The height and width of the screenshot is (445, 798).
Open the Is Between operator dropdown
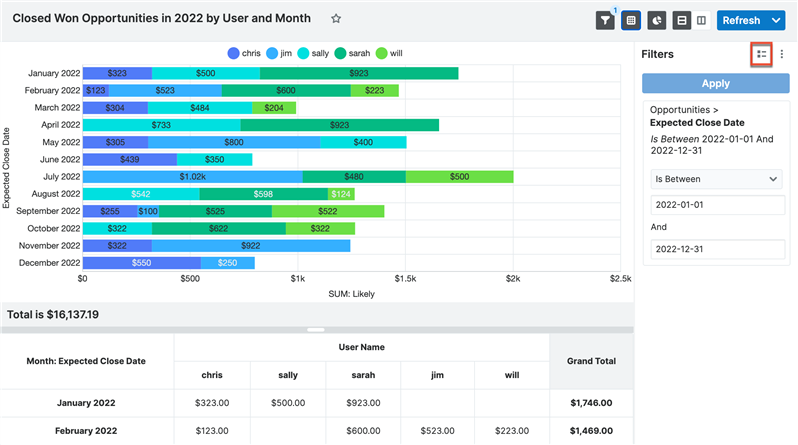(716, 179)
